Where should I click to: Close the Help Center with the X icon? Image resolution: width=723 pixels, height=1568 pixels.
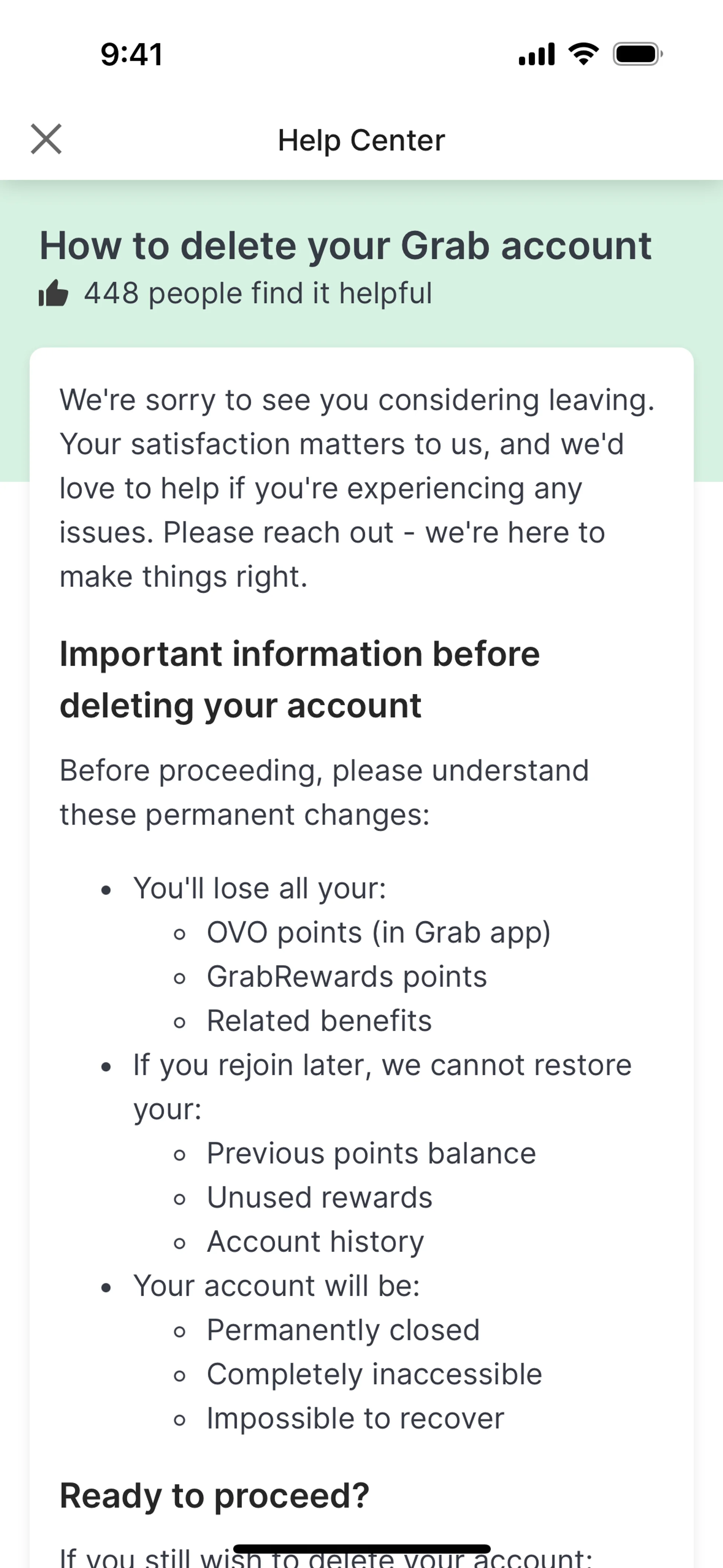click(x=46, y=139)
